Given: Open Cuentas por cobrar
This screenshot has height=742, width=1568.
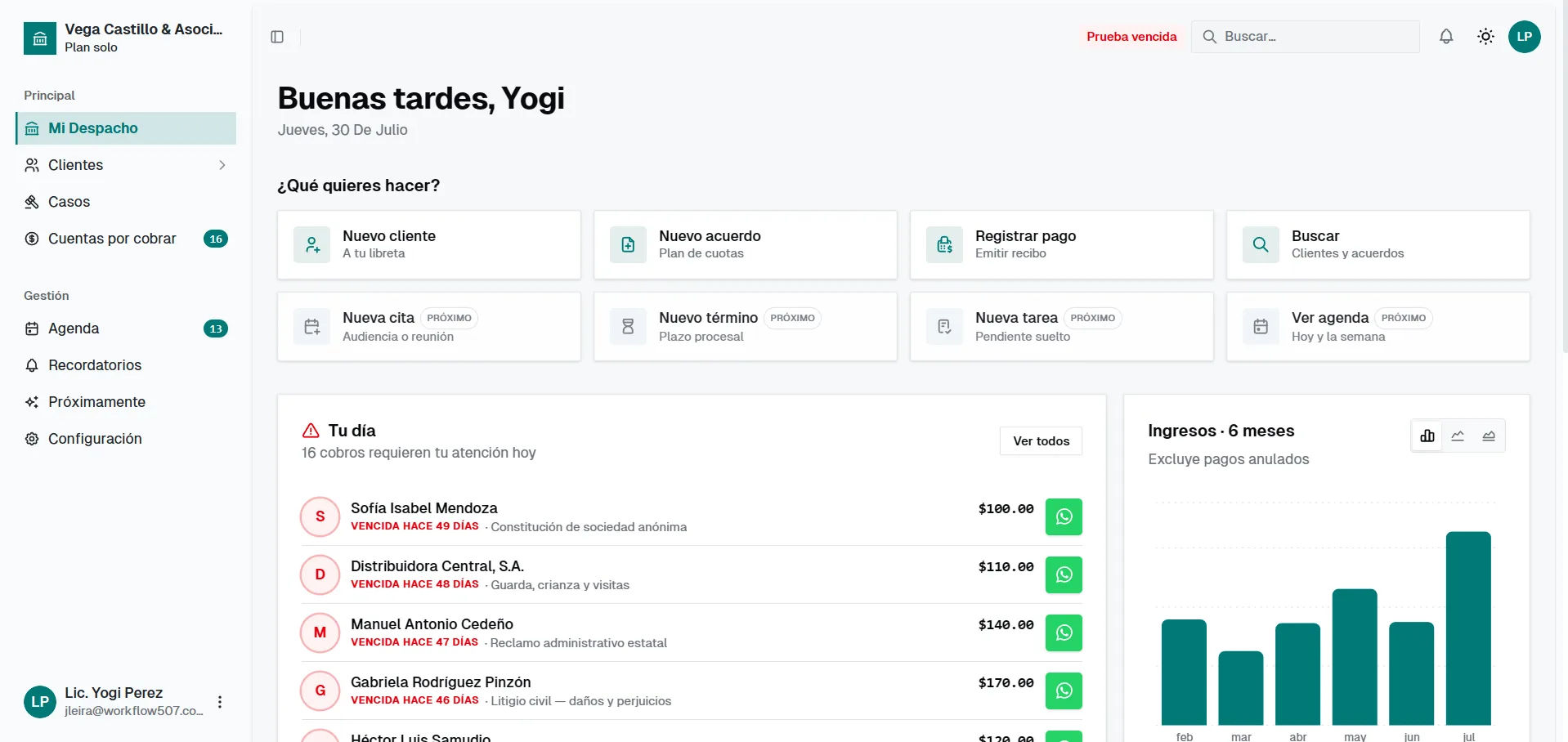Looking at the screenshot, I should tap(126, 239).
